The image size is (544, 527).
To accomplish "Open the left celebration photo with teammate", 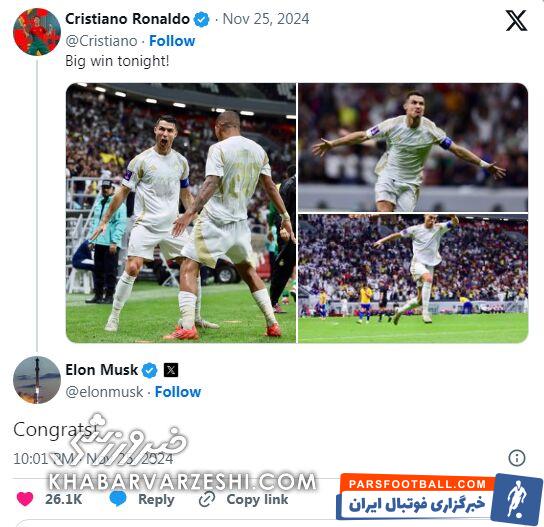I will pos(181,213).
